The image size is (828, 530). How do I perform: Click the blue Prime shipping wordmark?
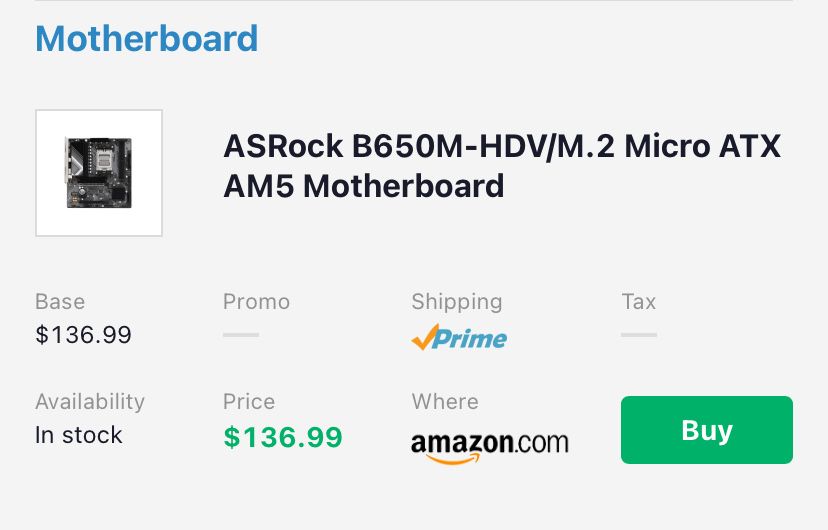470,339
